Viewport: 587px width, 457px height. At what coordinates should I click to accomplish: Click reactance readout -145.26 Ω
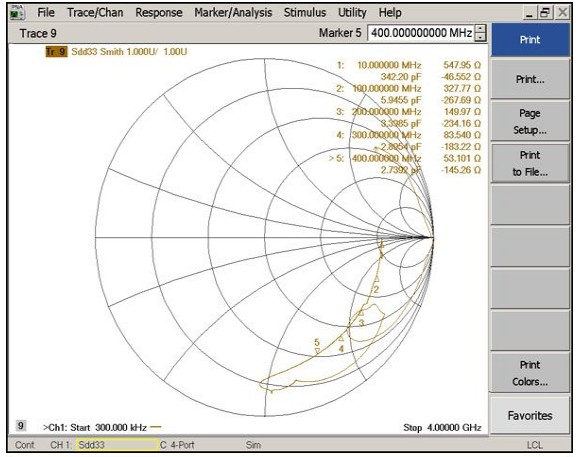pyautogui.click(x=460, y=170)
